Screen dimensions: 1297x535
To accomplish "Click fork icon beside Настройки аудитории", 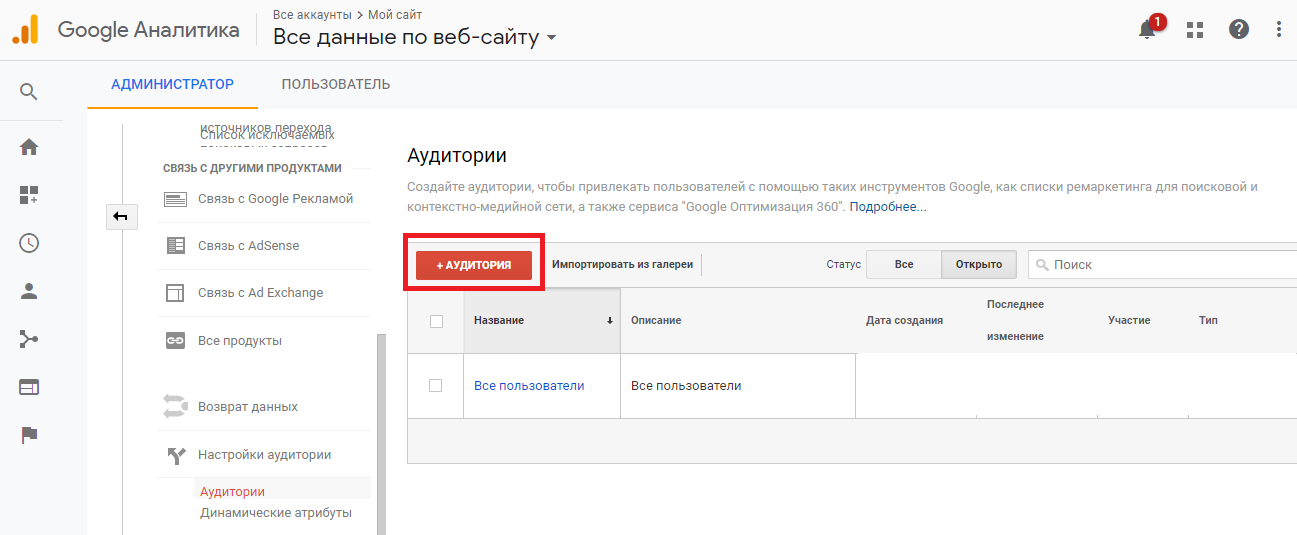I will (x=176, y=455).
